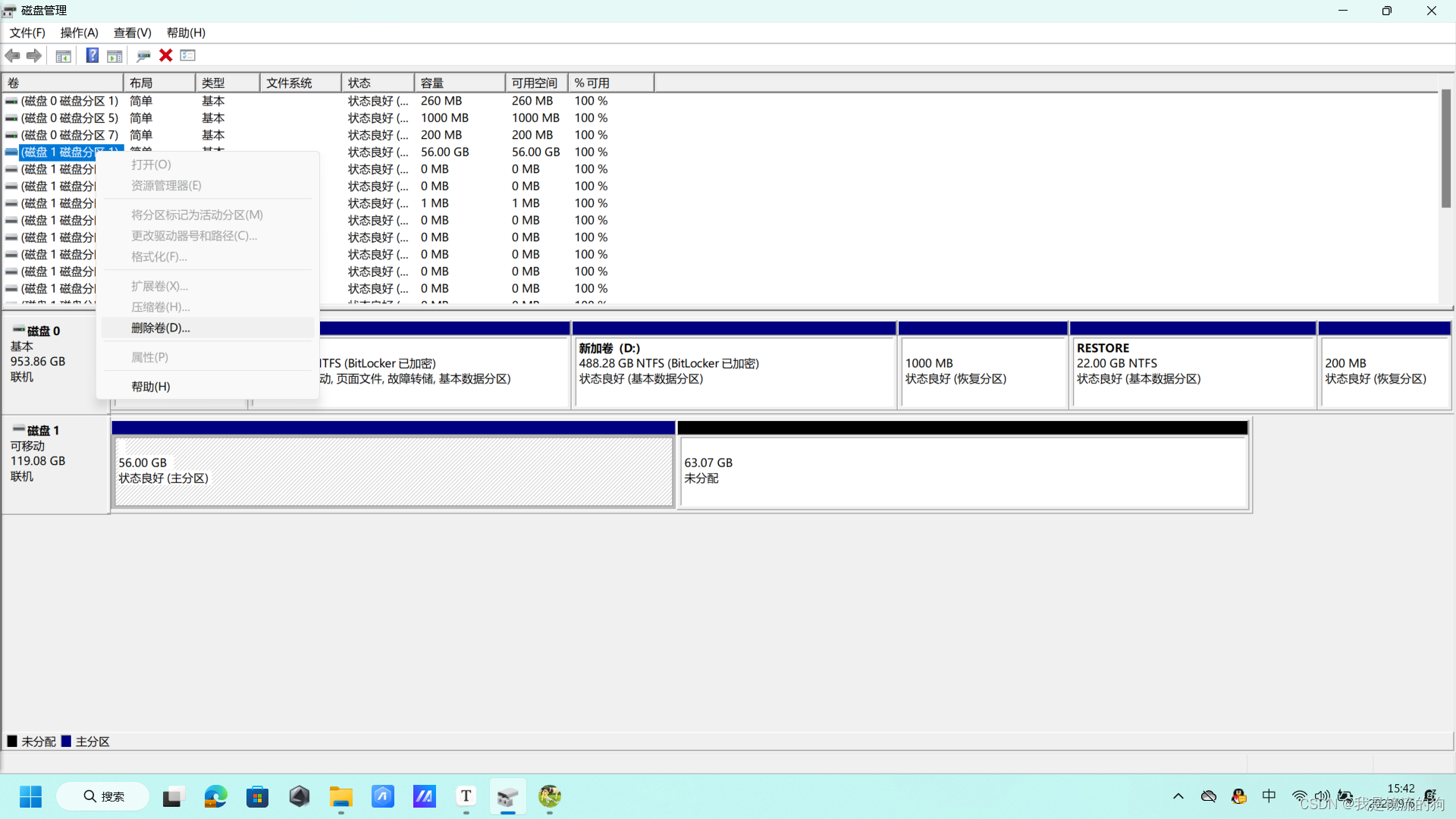Open the 查看(V) menu
The height and width of the screenshot is (819, 1456).
pyautogui.click(x=133, y=33)
